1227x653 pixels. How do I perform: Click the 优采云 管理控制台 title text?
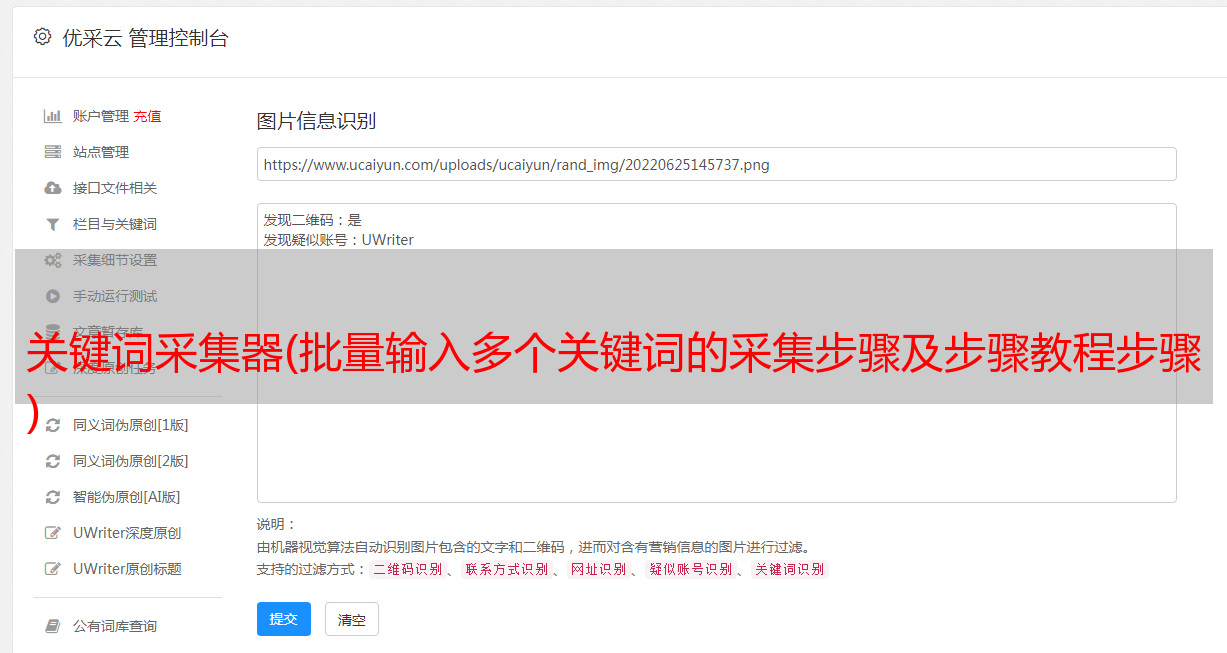145,38
